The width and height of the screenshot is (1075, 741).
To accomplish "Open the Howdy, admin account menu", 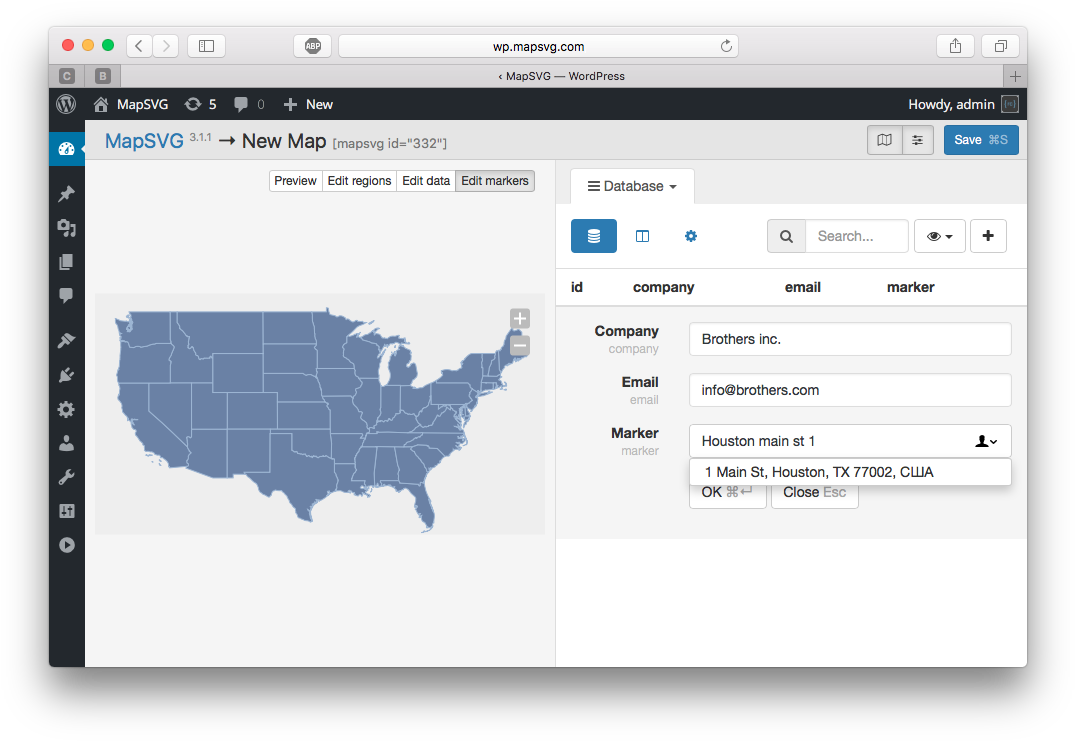I will pos(963,104).
